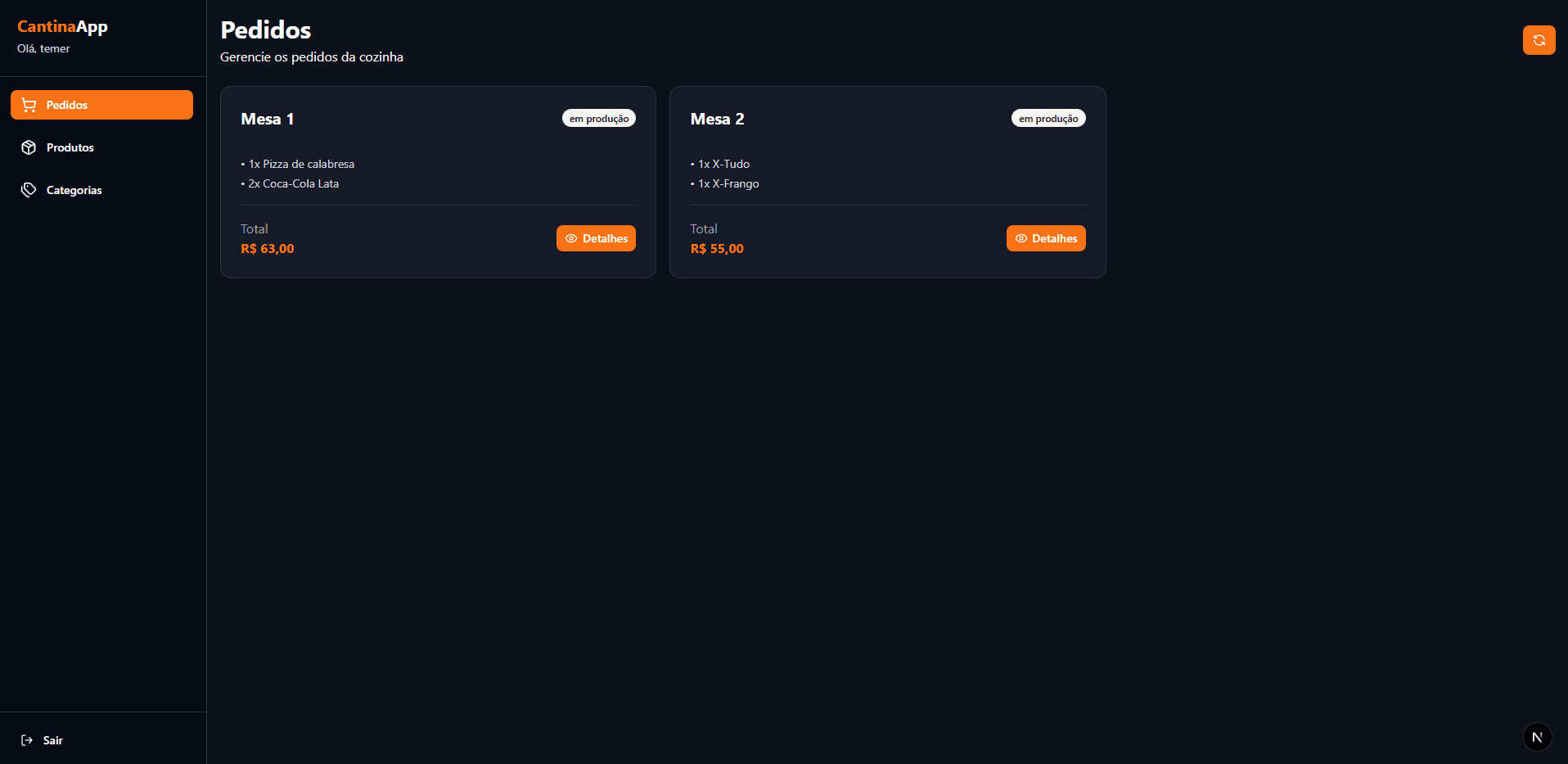The image size is (1568, 764).
Task: Click the CantinaApp logo text
Action: pyautogui.click(x=62, y=26)
